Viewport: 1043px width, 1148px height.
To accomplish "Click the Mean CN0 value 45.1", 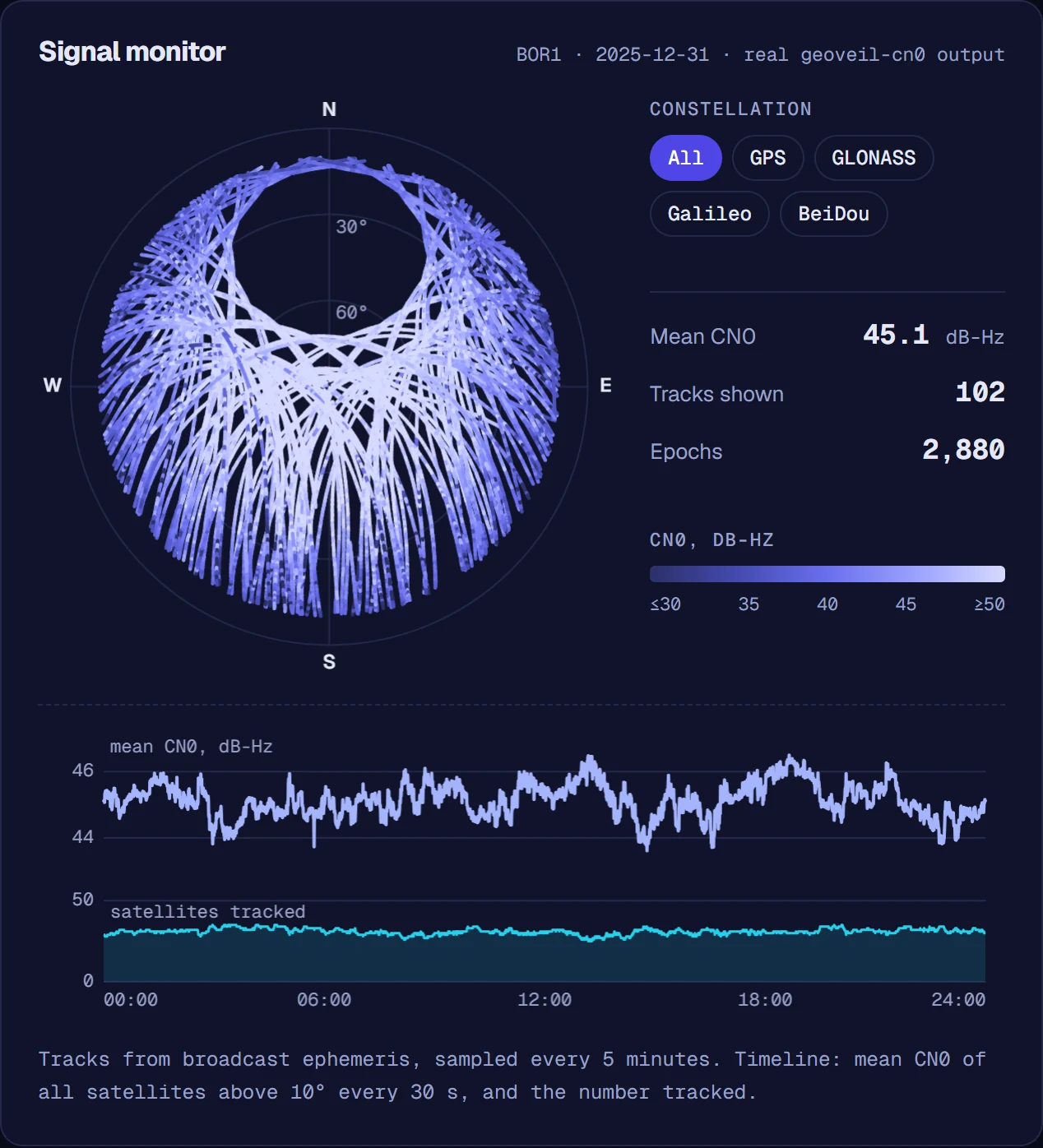I will click(895, 335).
